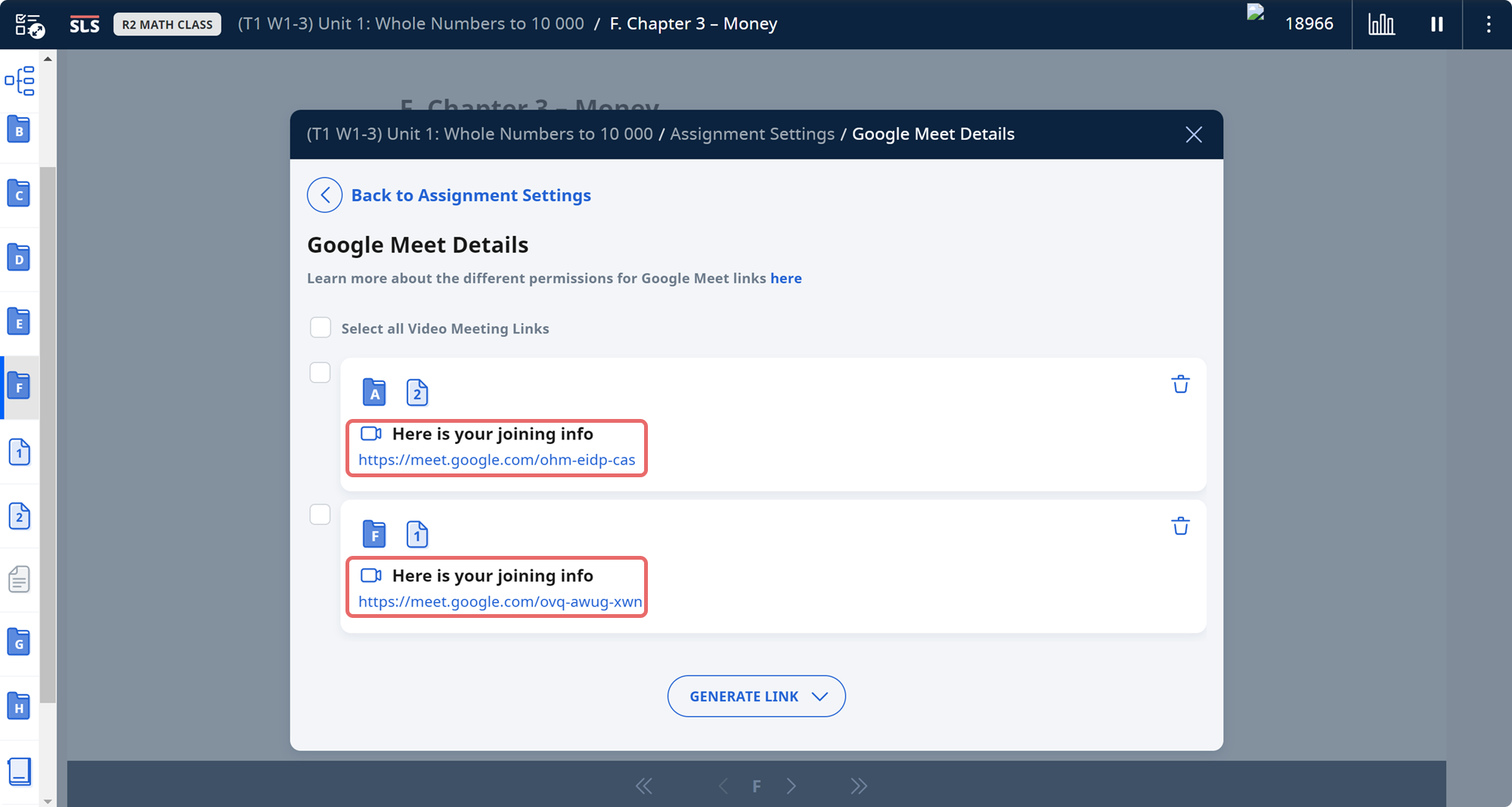This screenshot has height=807, width=1512.
Task: Close the Google Meet Details dialog
Action: (x=1194, y=135)
